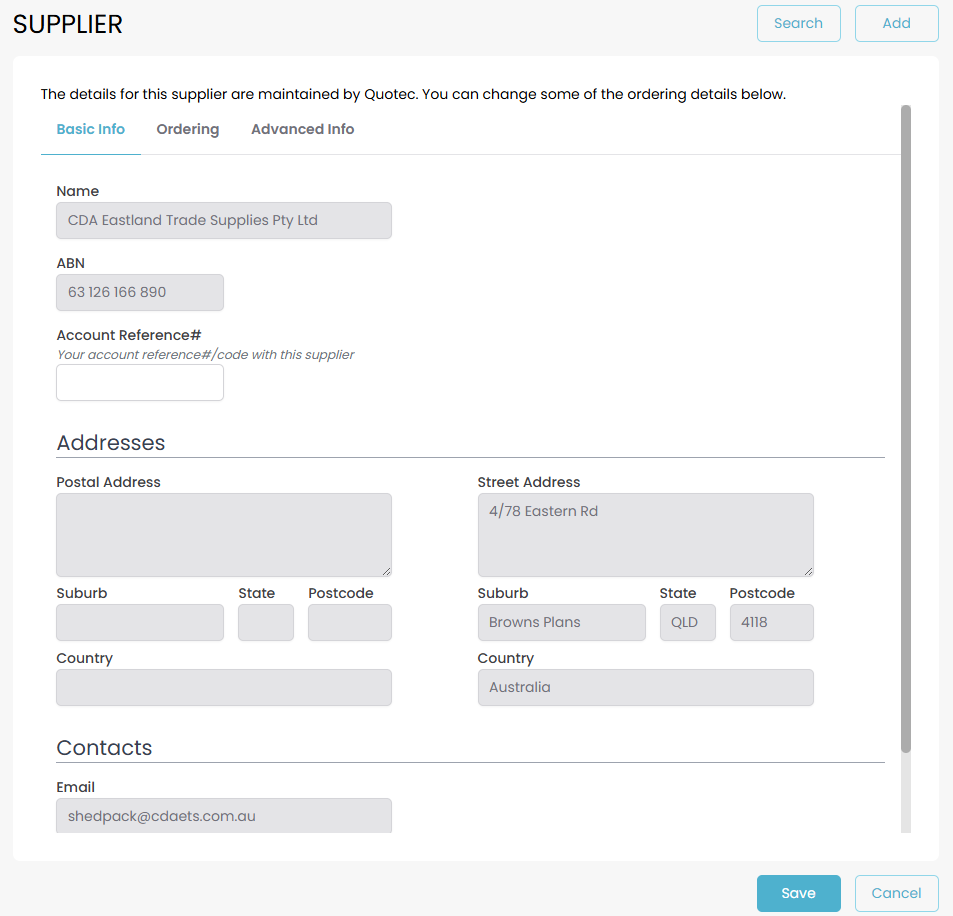Click the ABN field

coord(140,293)
